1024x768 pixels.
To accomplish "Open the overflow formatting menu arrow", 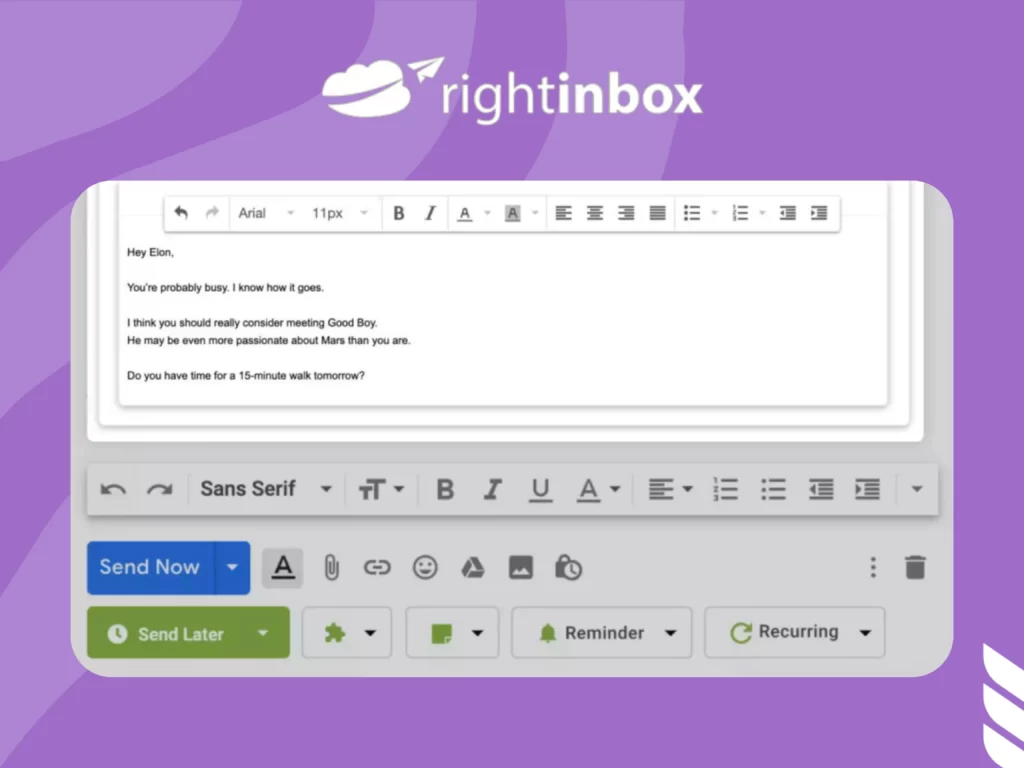I will (917, 489).
